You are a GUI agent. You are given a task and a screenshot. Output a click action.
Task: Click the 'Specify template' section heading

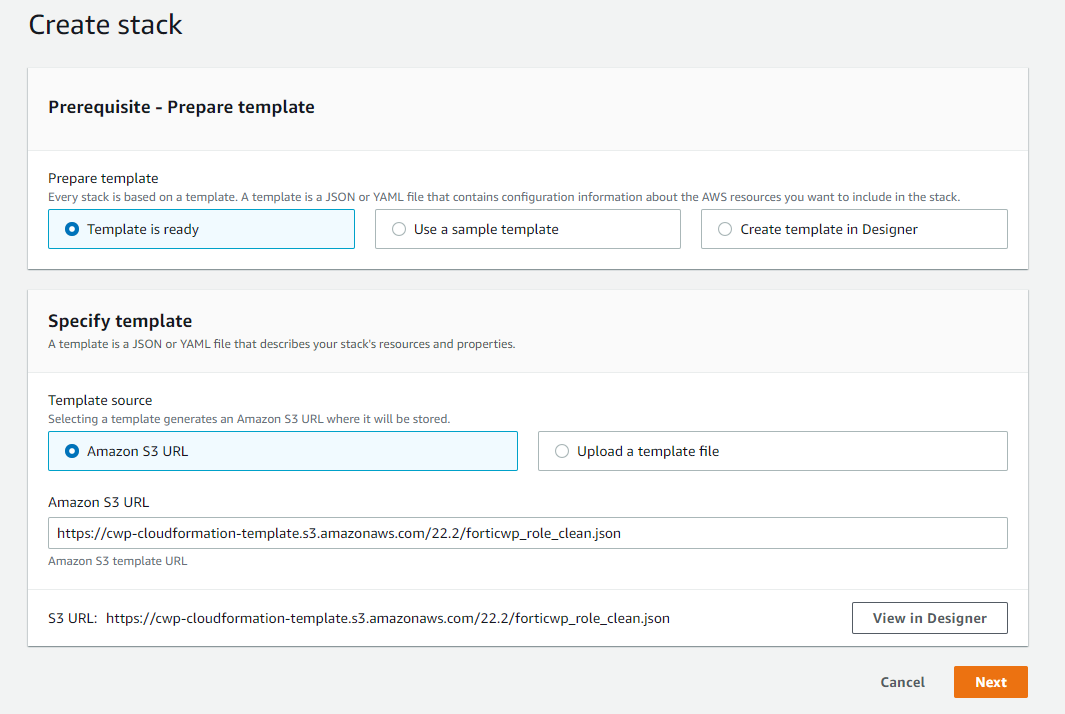tap(120, 321)
